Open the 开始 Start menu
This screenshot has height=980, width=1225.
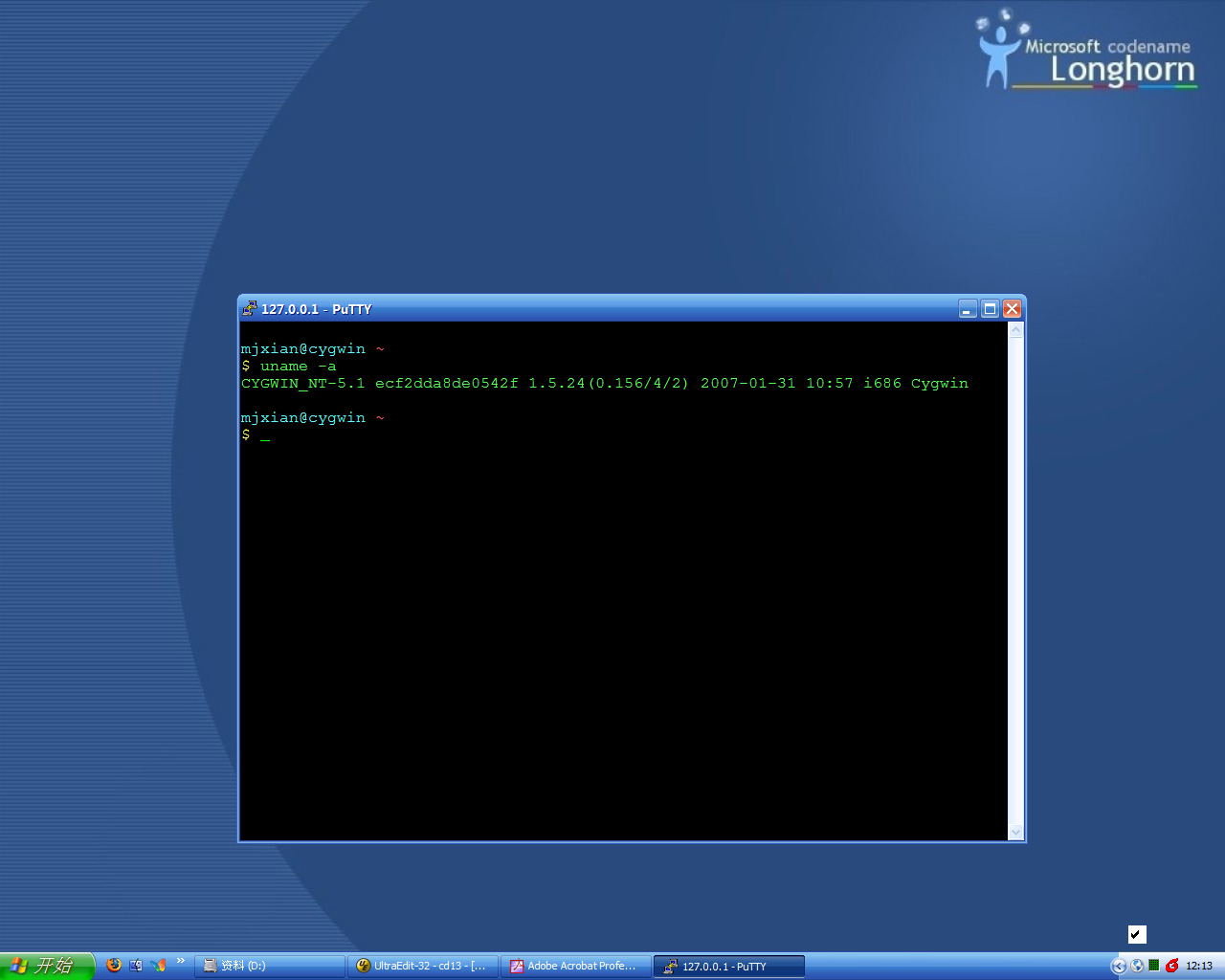click(x=47, y=966)
